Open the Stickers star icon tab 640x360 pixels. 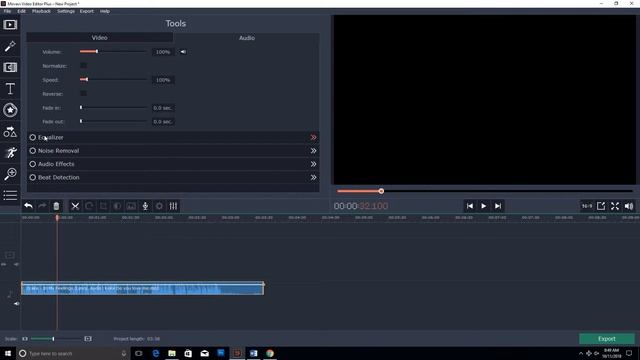point(10,110)
